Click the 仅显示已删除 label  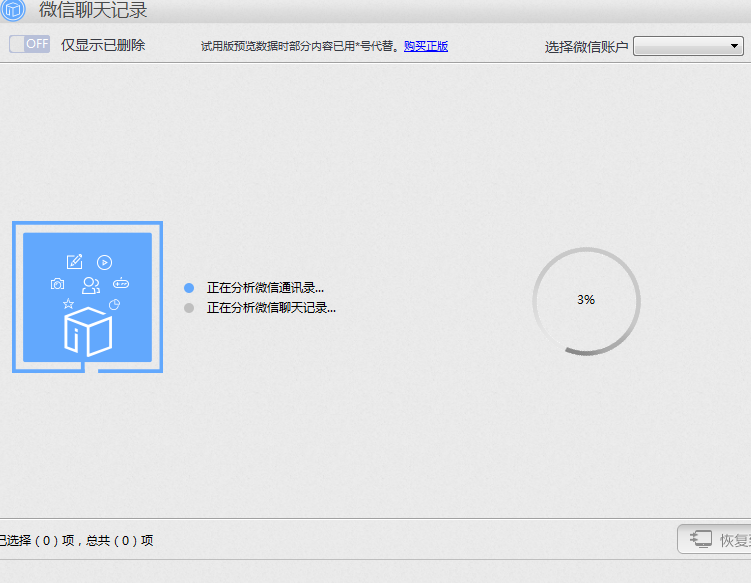103,45
